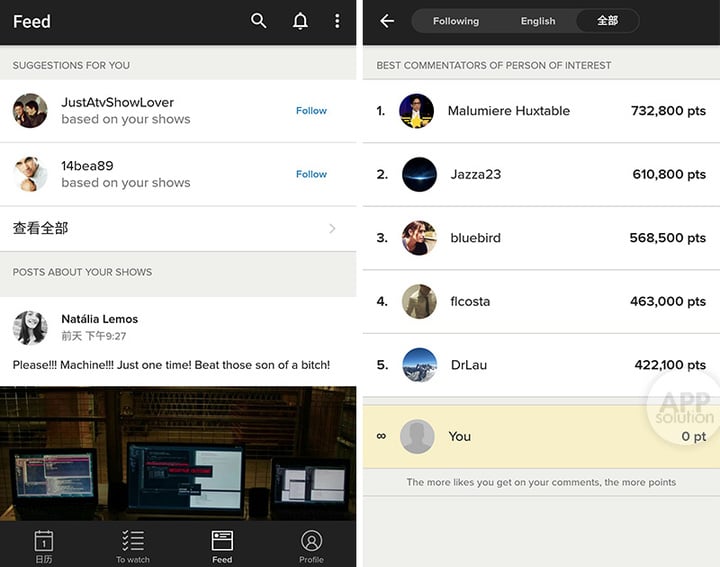Open Malumiere Huxtable's avatar
This screenshot has width=720, height=567.
coord(416,111)
